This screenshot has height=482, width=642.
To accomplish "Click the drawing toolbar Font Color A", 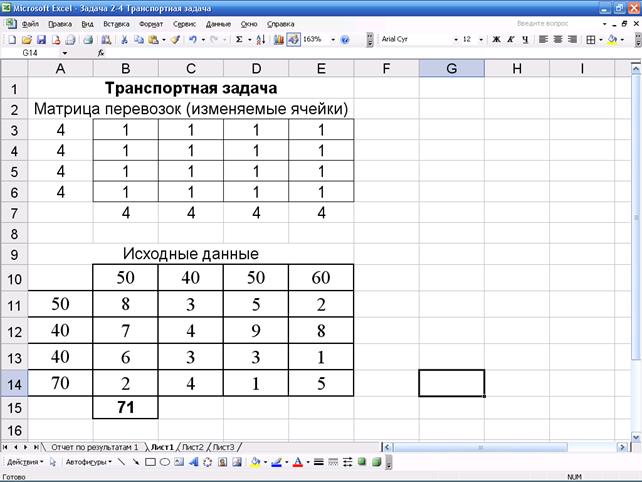I will click(298, 462).
